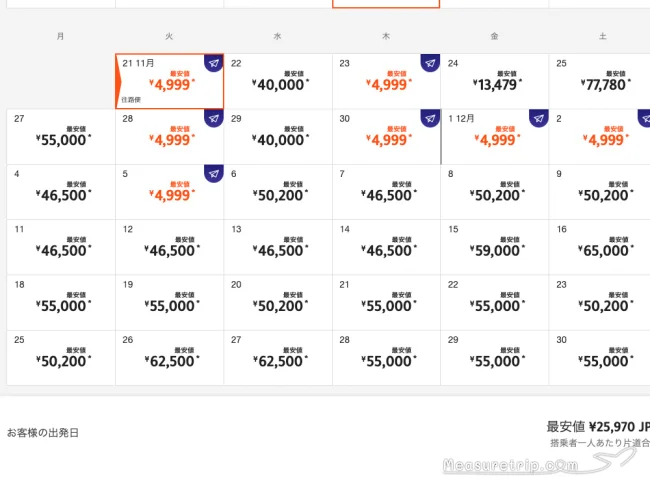Click the plane badge on 5 December

coord(213,174)
